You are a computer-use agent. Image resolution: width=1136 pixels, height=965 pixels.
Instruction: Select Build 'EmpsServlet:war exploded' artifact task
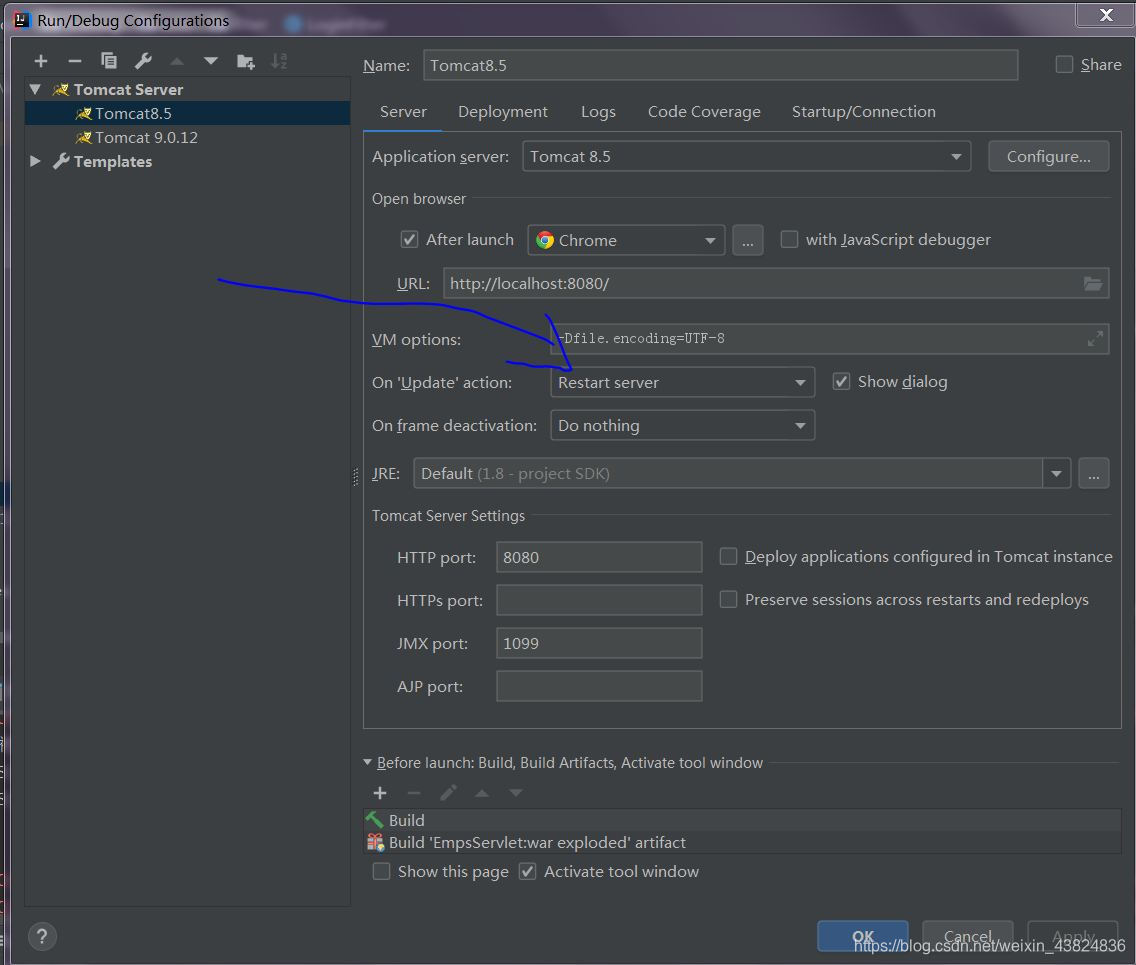click(x=742, y=842)
